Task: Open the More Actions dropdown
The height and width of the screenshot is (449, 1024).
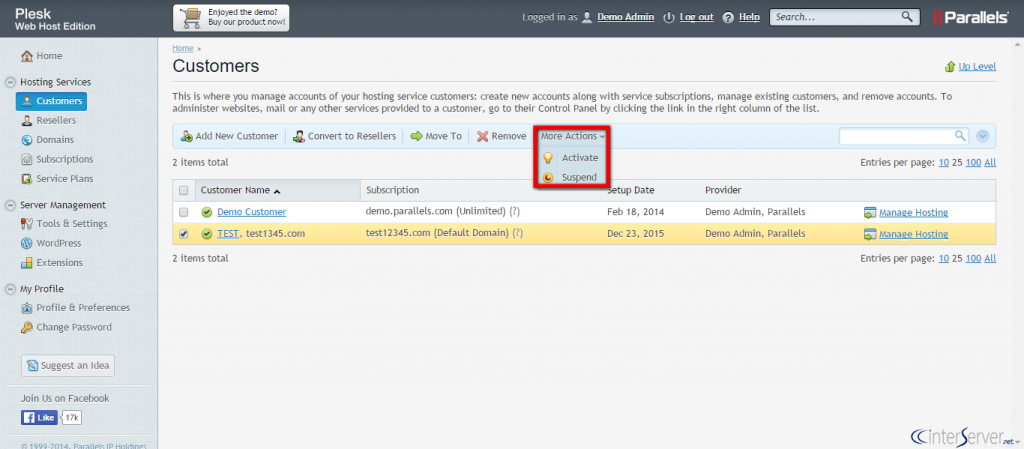Action: pyautogui.click(x=572, y=136)
